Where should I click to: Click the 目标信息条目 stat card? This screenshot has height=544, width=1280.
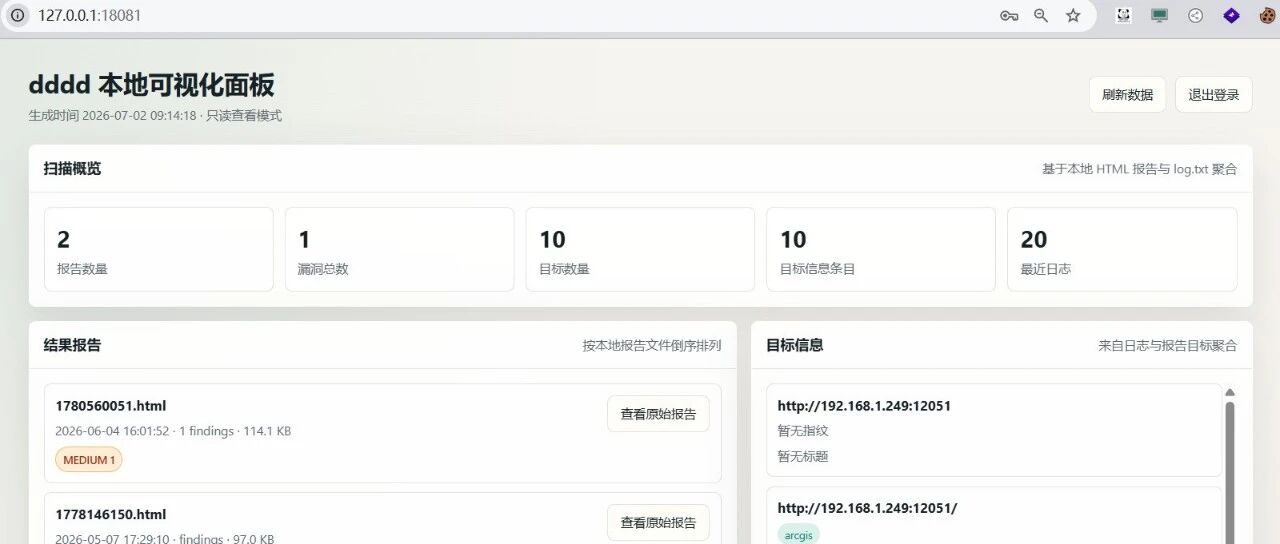click(x=881, y=249)
